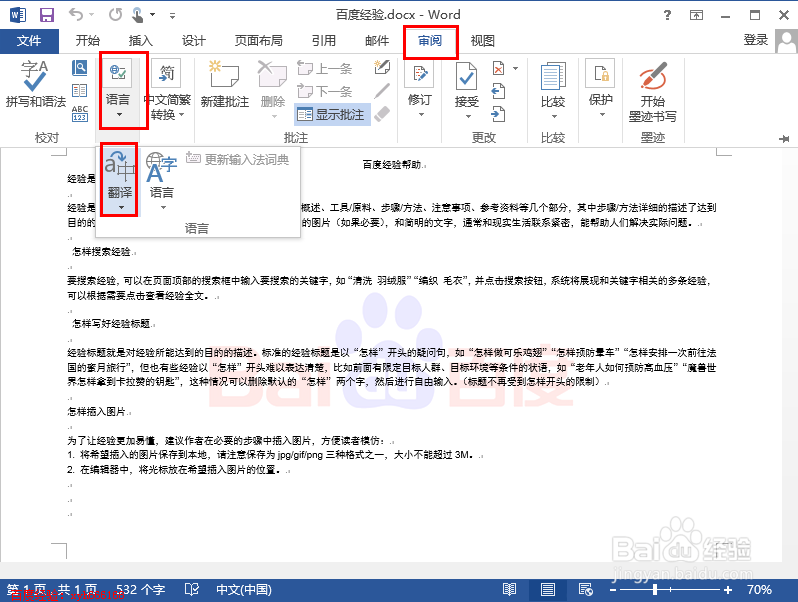The height and width of the screenshot is (602, 798).
Task: Switch to print layout view icon
Action: click(x=548, y=590)
